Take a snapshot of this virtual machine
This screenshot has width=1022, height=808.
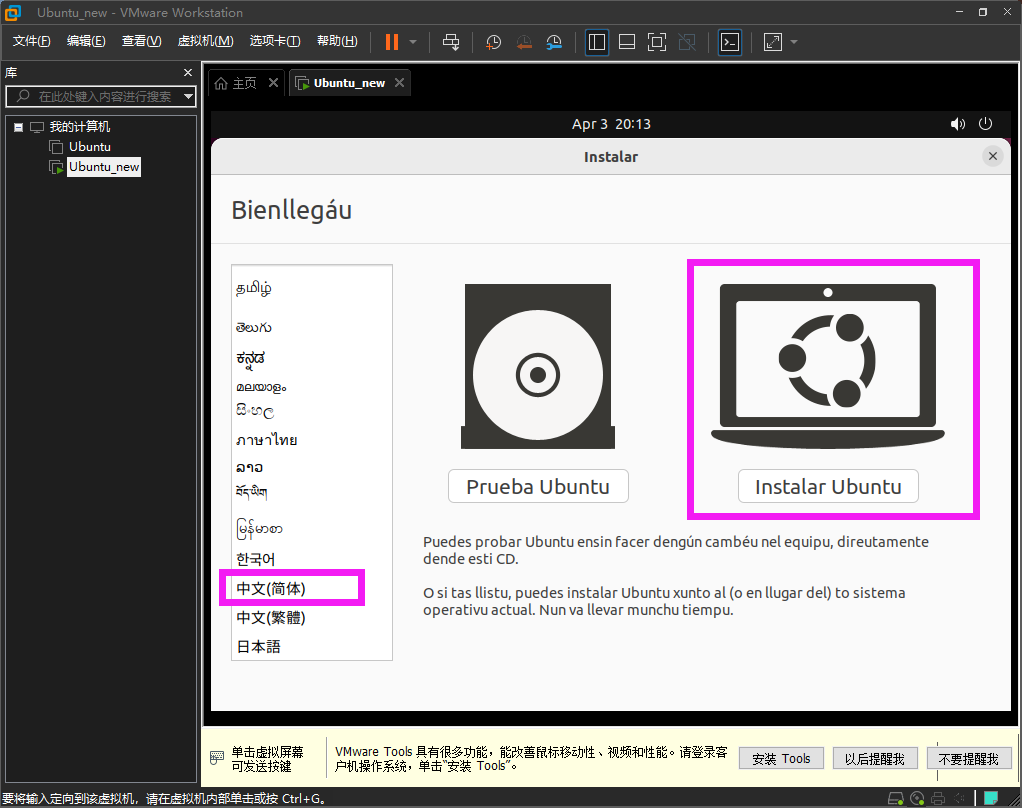click(x=493, y=42)
